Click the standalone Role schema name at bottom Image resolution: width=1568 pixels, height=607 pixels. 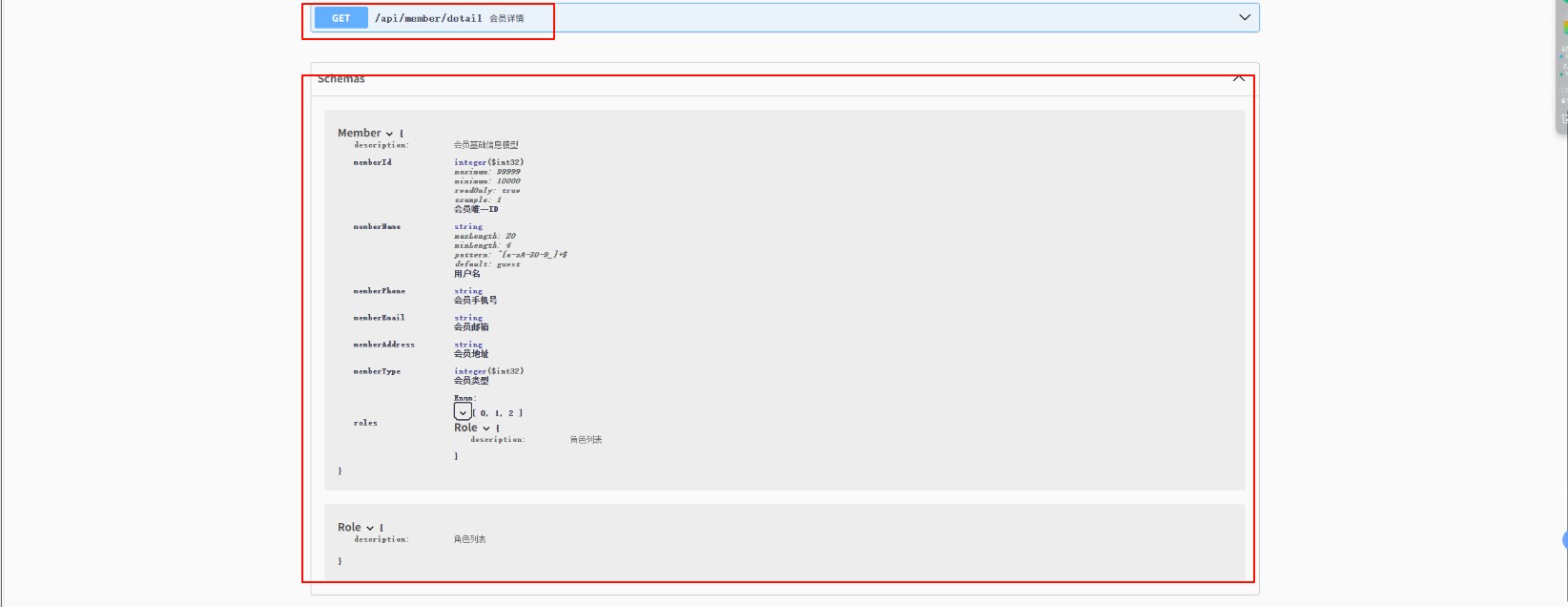pyautogui.click(x=349, y=527)
